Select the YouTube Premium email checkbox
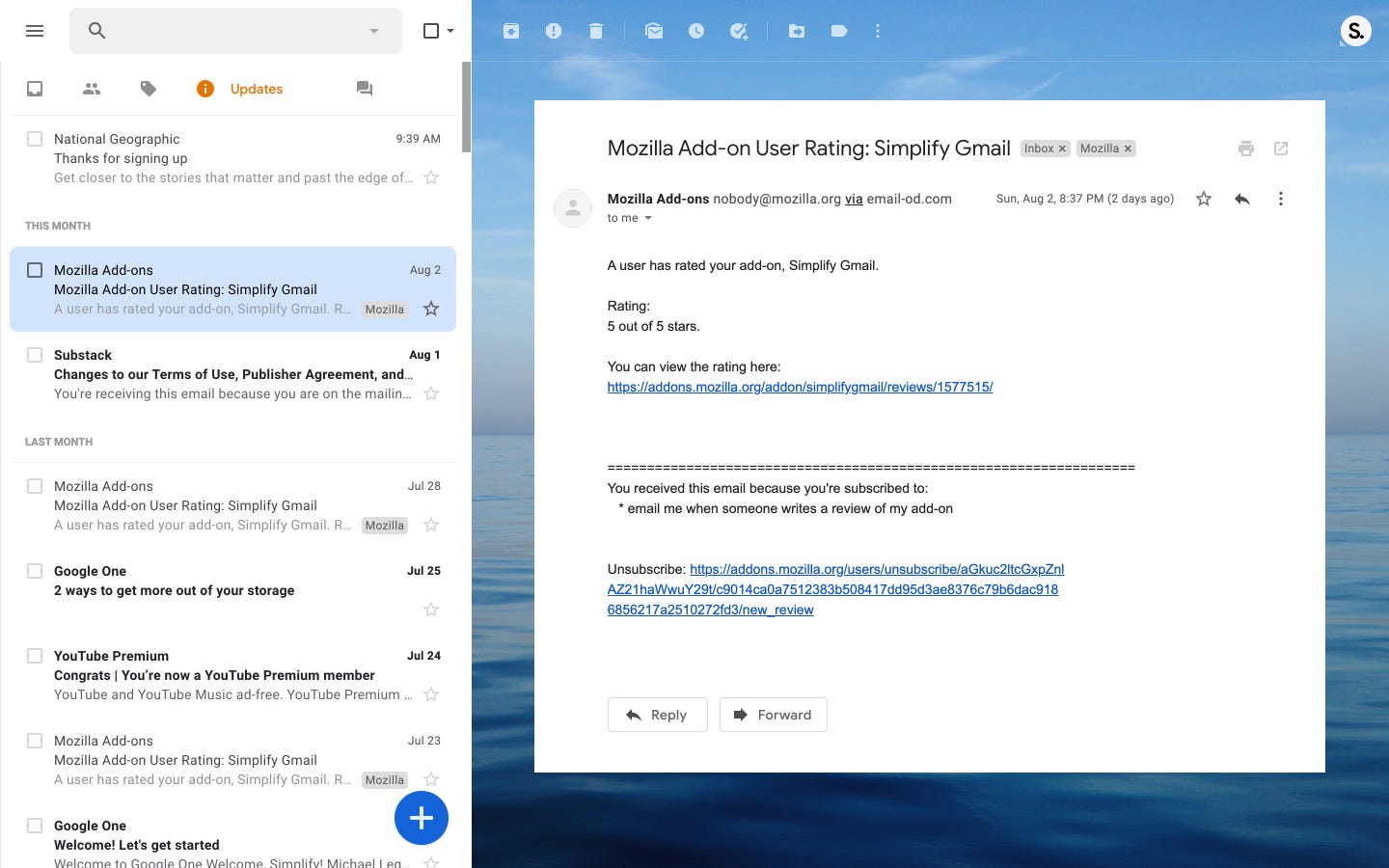The width and height of the screenshot is (1389, 868). tap(35, 656)
